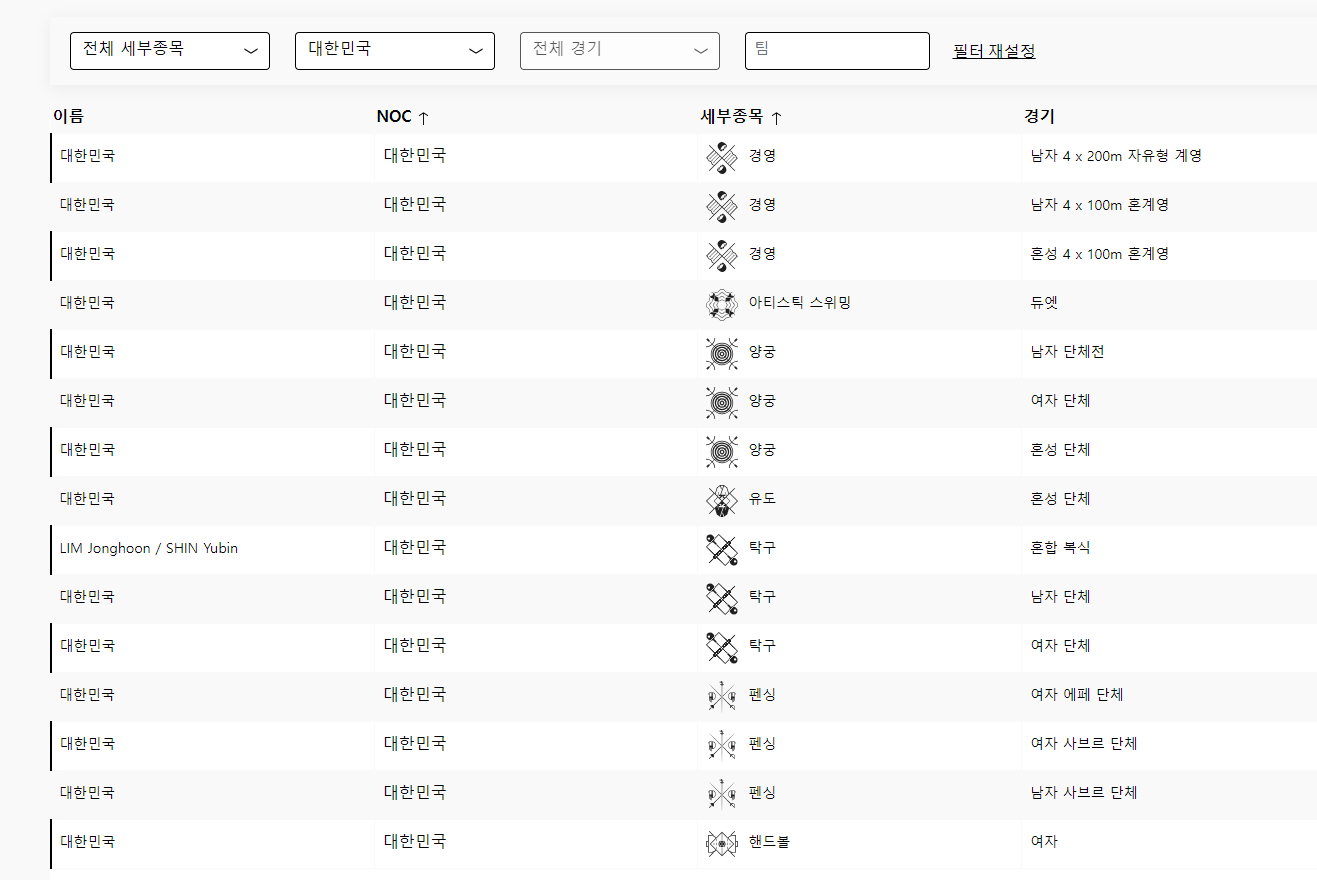Sort the table by the NOC column
Image resolution: width=1317 pixels, height=880 pixels.
(403, 116)
